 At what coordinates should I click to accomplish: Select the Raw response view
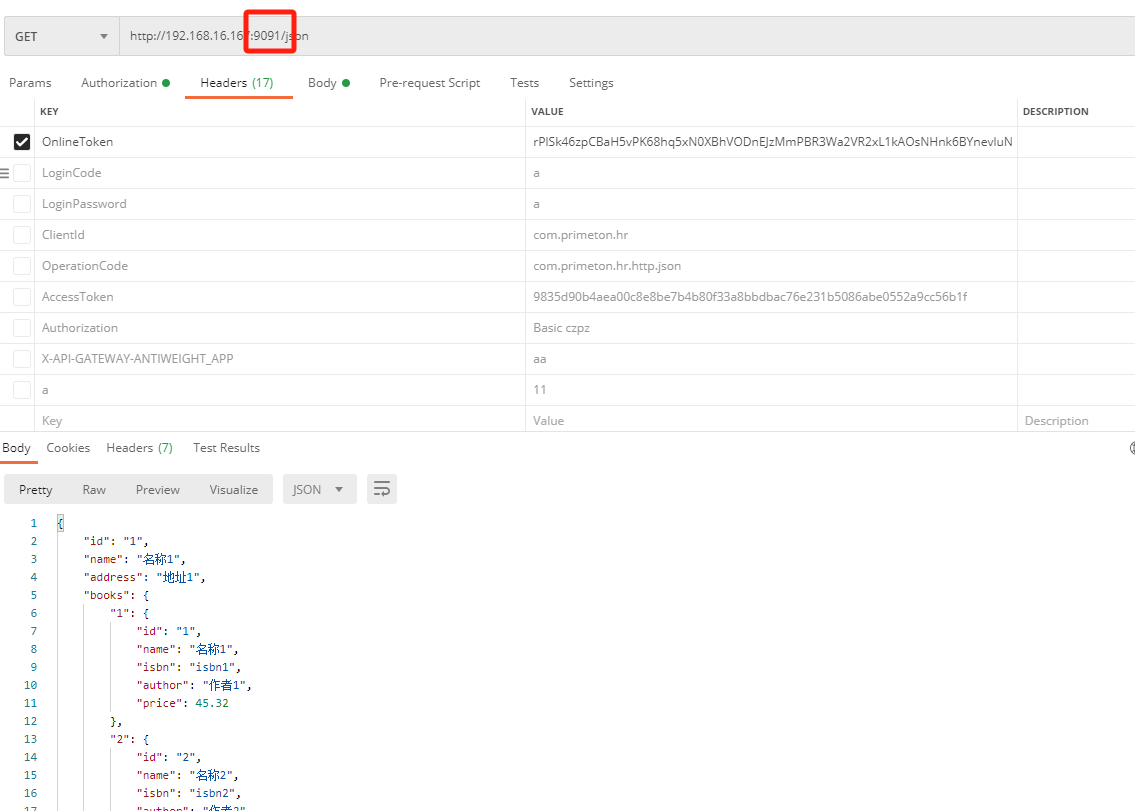(94, 489)
